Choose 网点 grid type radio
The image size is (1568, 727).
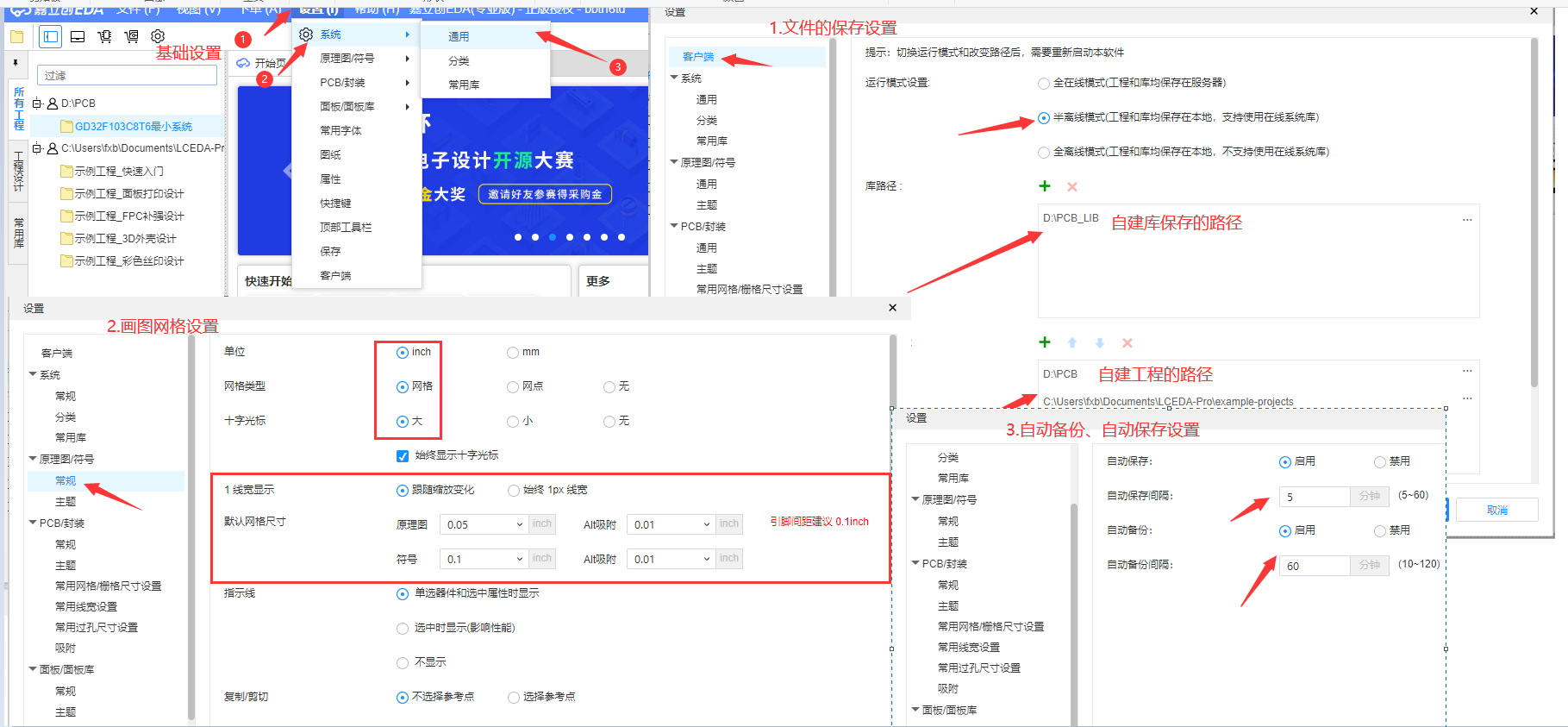click(513, 387)
